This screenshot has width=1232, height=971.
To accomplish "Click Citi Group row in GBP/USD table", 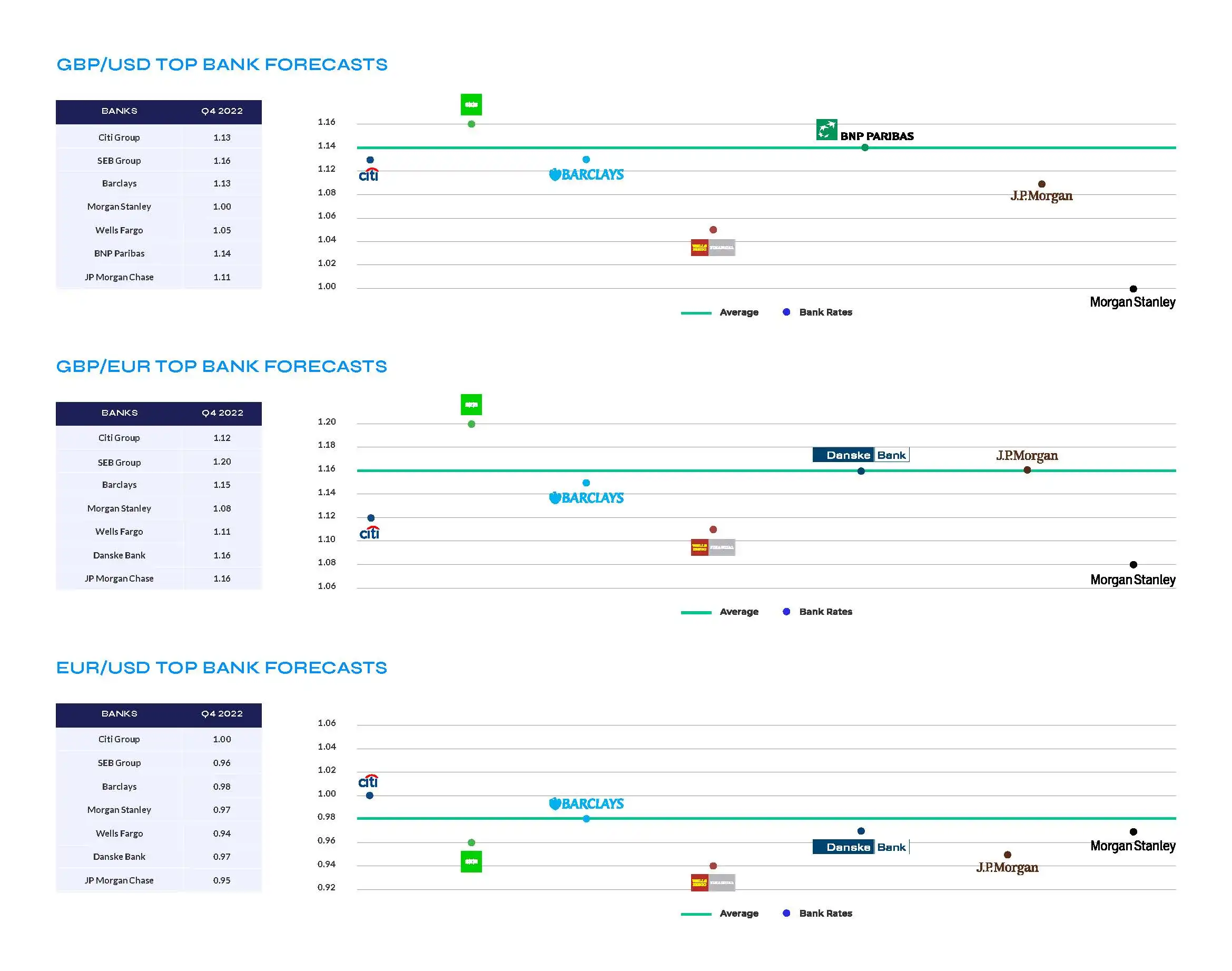I will coord(159,137).
